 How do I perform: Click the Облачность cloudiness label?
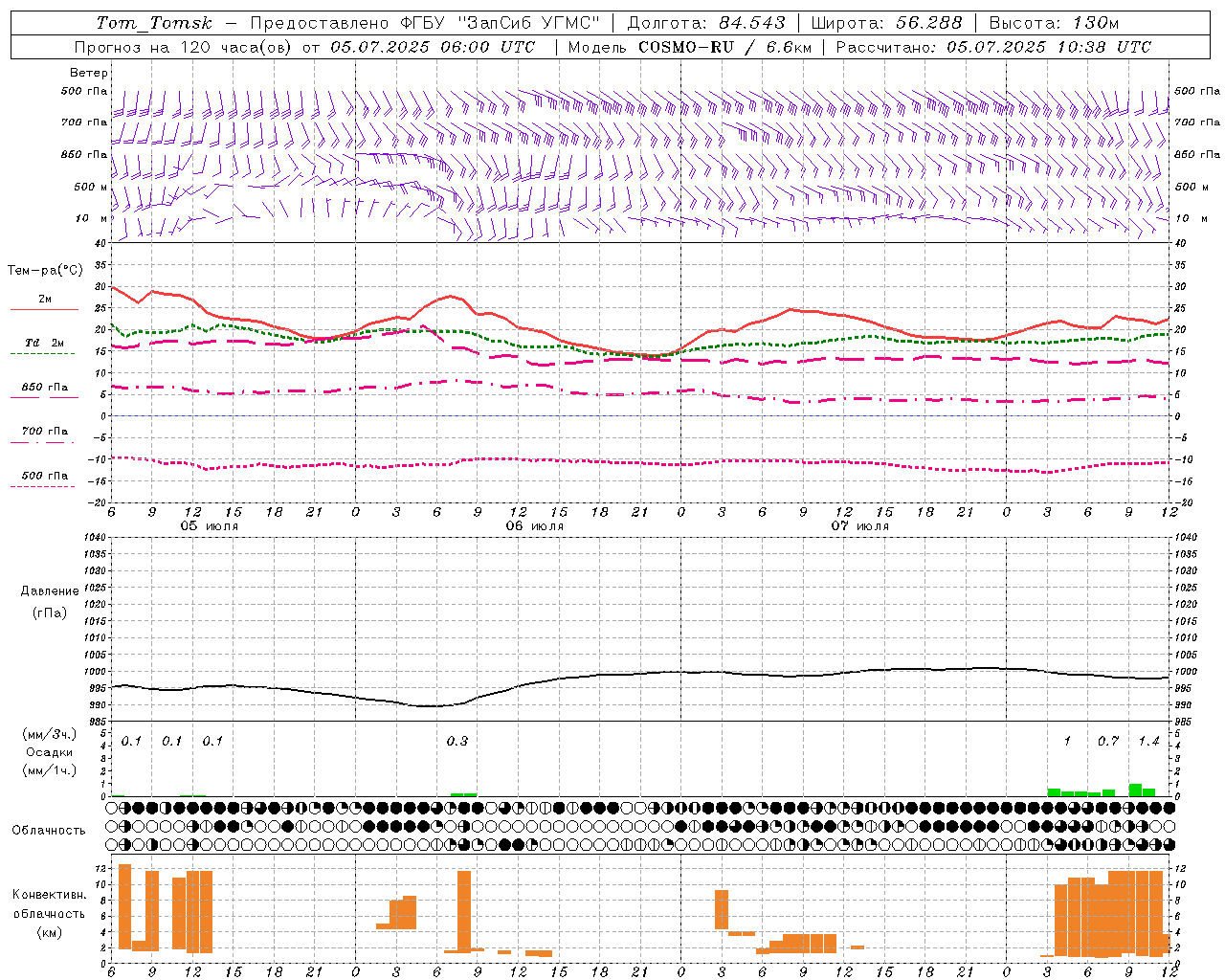[x=49, y=830]
